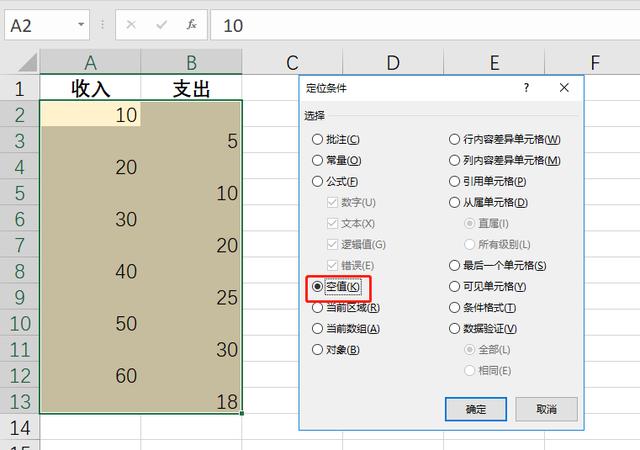This screenshot has width=640, height=450.
Task: Click cell A10 containing 50
Action: pyautogui.click(x=90, y=323)
